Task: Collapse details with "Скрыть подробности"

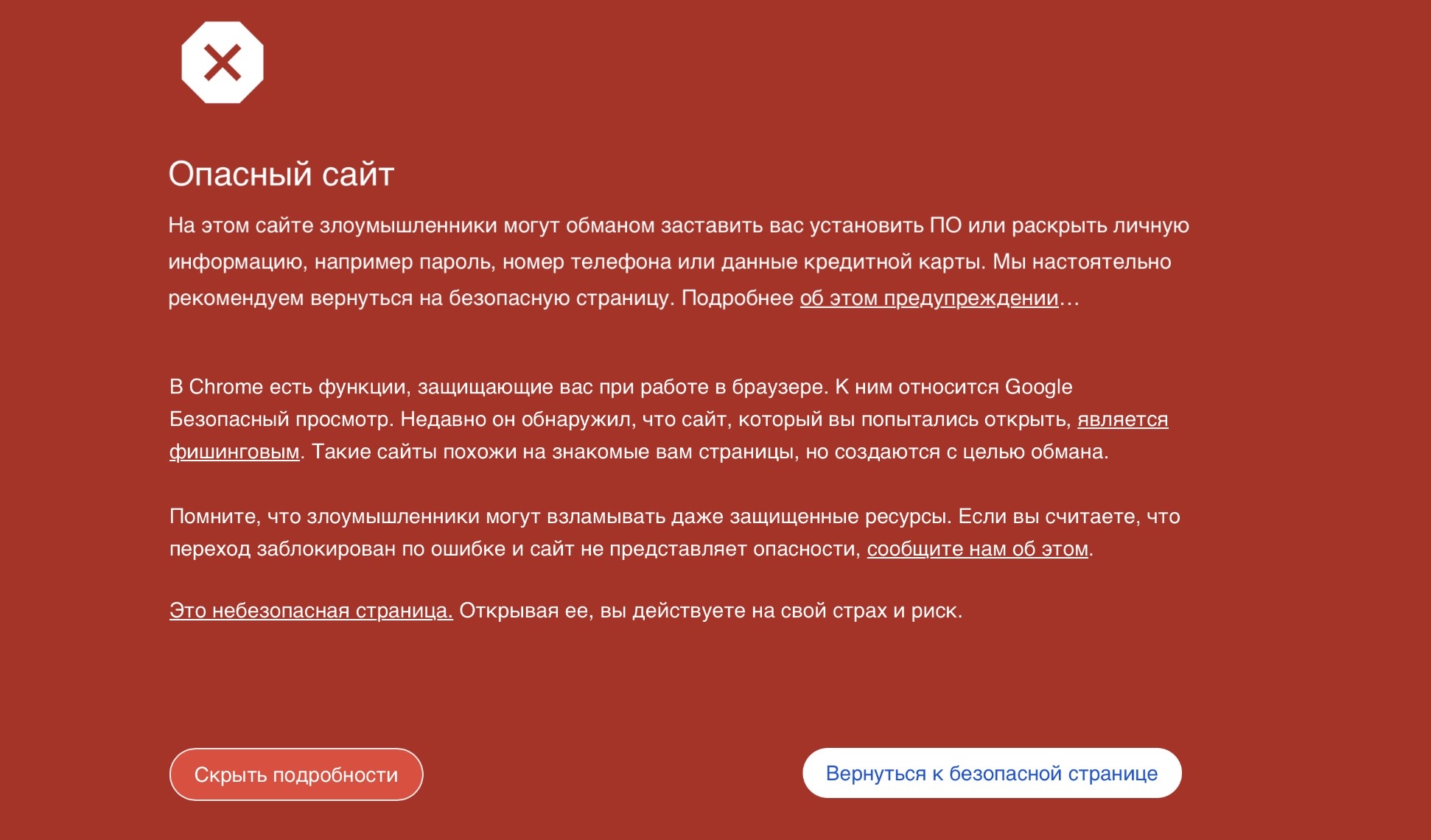Action: (x=296, y=774)
